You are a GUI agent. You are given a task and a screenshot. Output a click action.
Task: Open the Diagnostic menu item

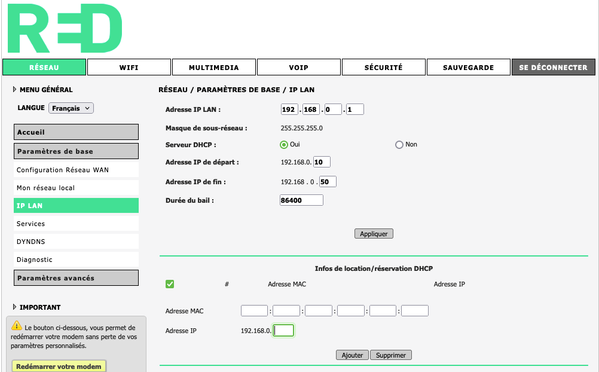point(76,260)
